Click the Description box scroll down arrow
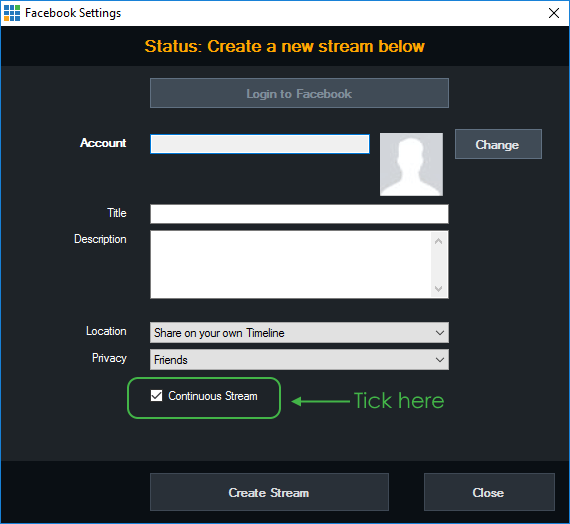 click(x=438, y=289)
